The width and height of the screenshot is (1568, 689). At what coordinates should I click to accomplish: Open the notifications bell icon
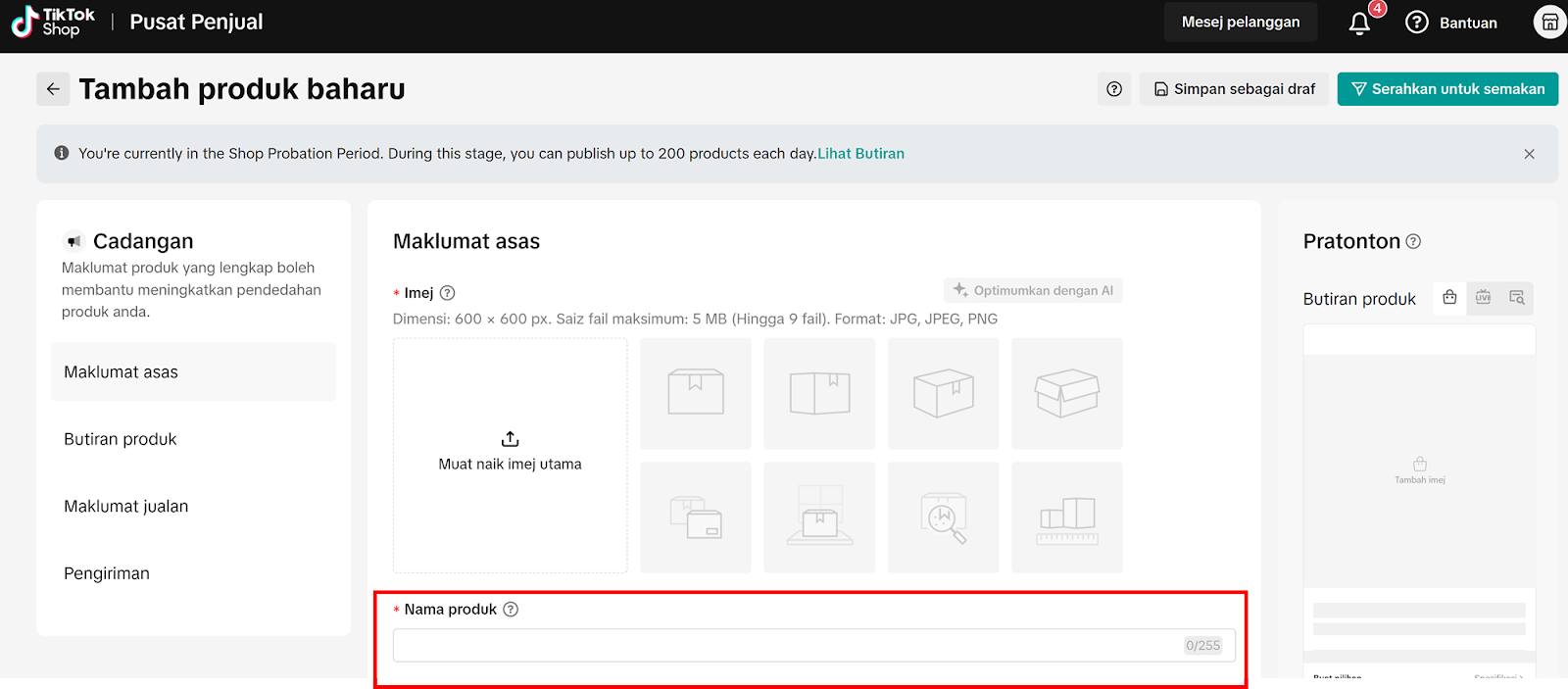coord(1359,24)
